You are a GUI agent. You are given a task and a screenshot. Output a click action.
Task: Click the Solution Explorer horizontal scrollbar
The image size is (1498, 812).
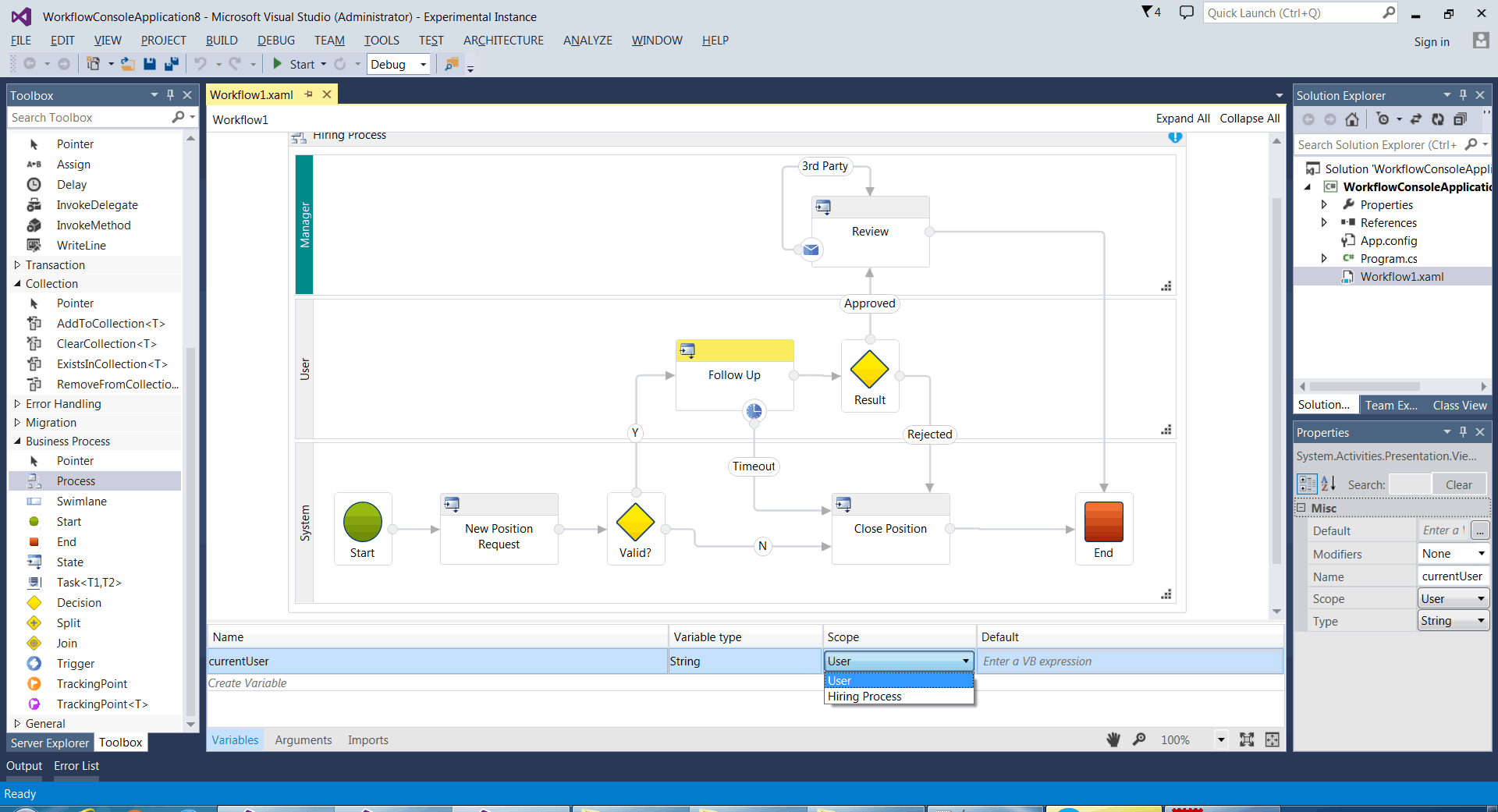[1365, 386]
